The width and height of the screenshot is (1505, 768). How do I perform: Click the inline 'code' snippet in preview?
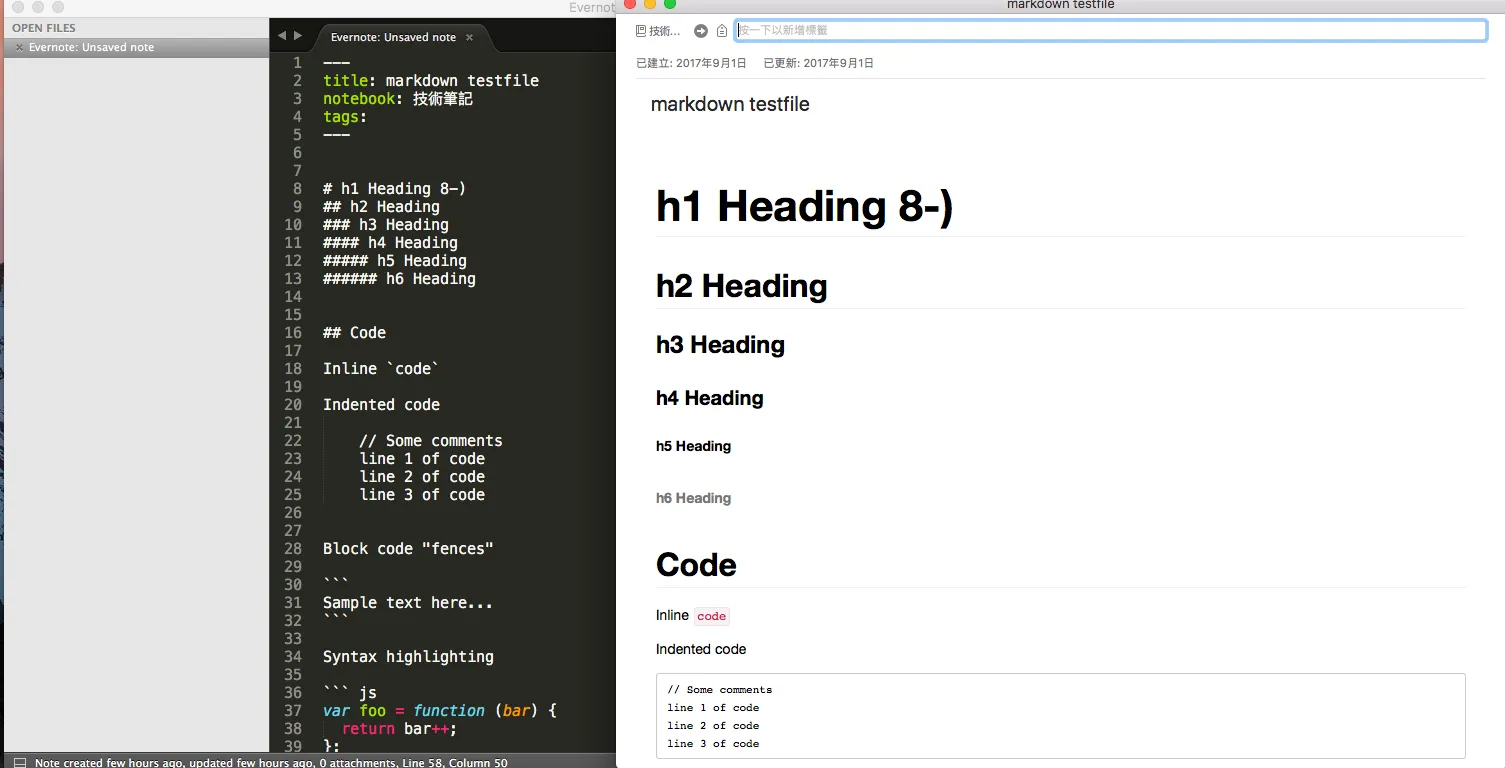(x=711, y=616)
